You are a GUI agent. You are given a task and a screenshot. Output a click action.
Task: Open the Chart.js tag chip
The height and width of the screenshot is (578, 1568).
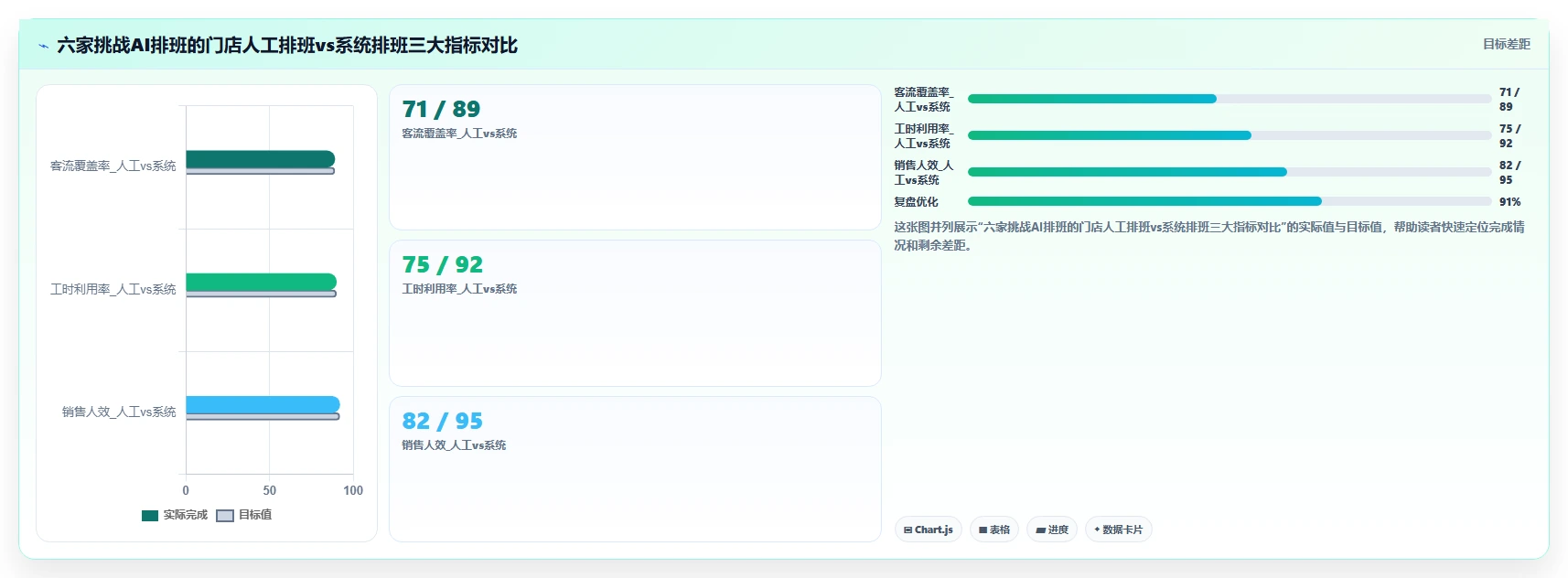pos(929,530)
